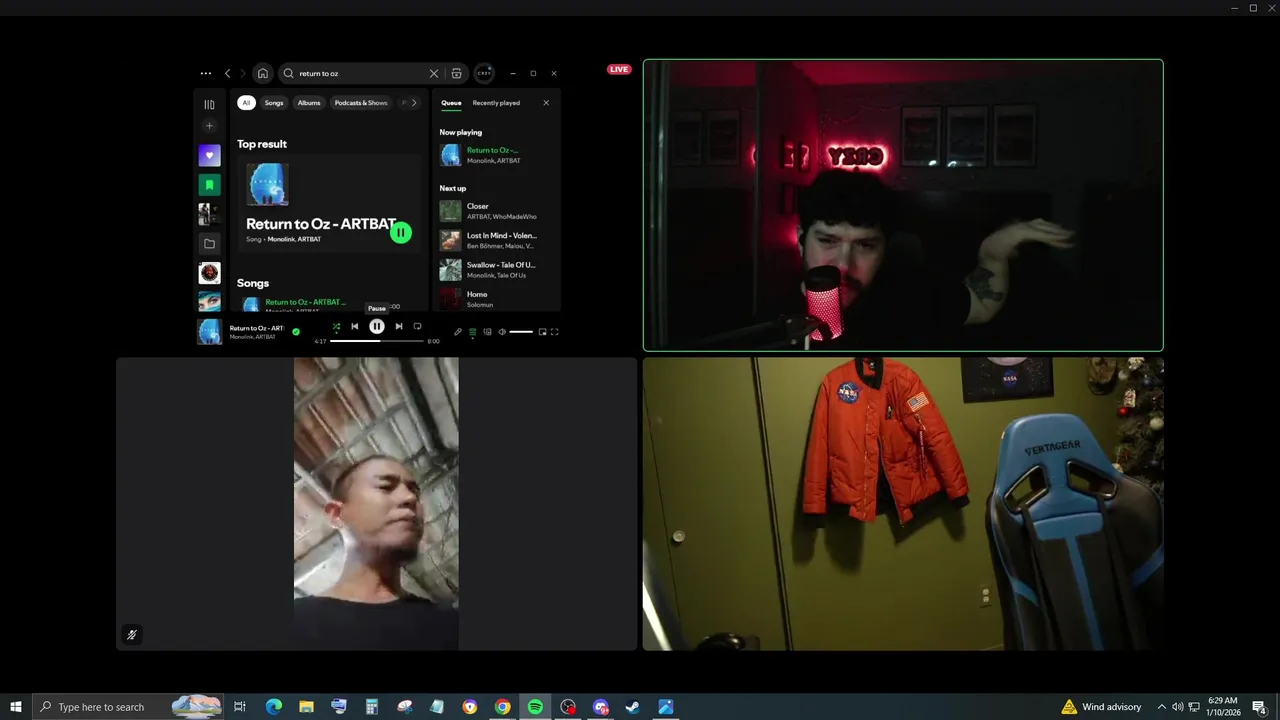1280x720 pixels.
Task: Select the live streamer webcam tile
Action: click(x=903, y=205)
